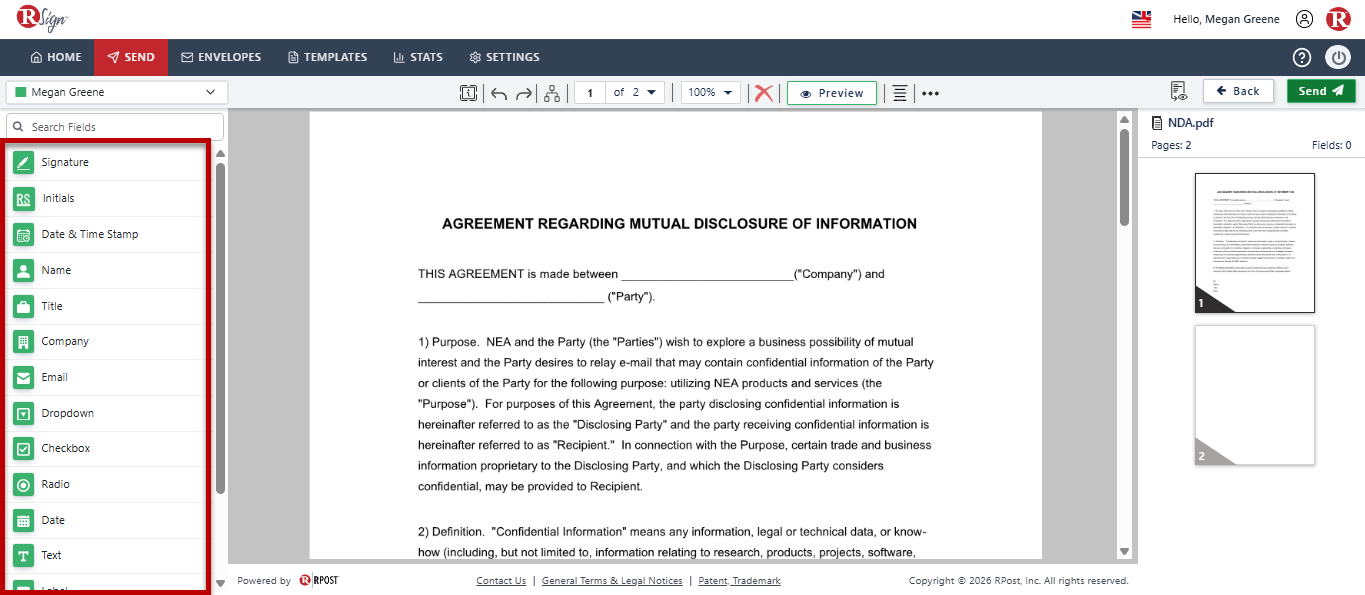View the STATS tab
The width and height of the screenshot is (1365, 595).
click(x=418, y=57)
